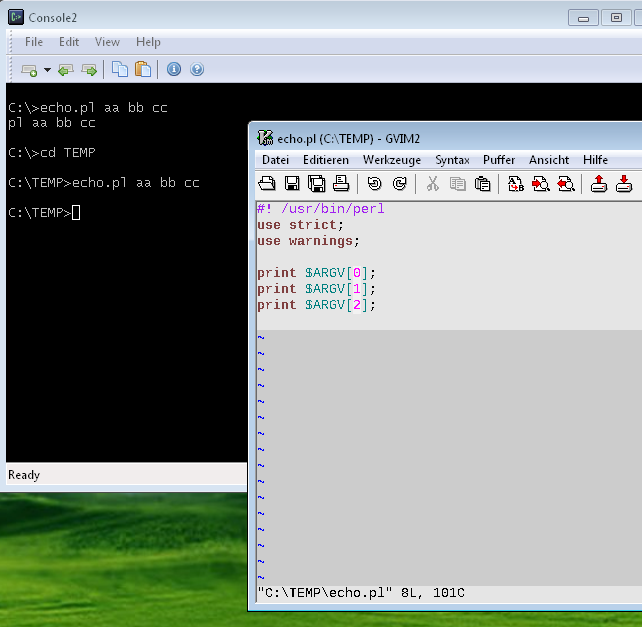The height and width of the screenshot is (627, 642).
Task: Open the Editieren menu in GVIM
Action: pyautogui.click(x=326, y=160)
